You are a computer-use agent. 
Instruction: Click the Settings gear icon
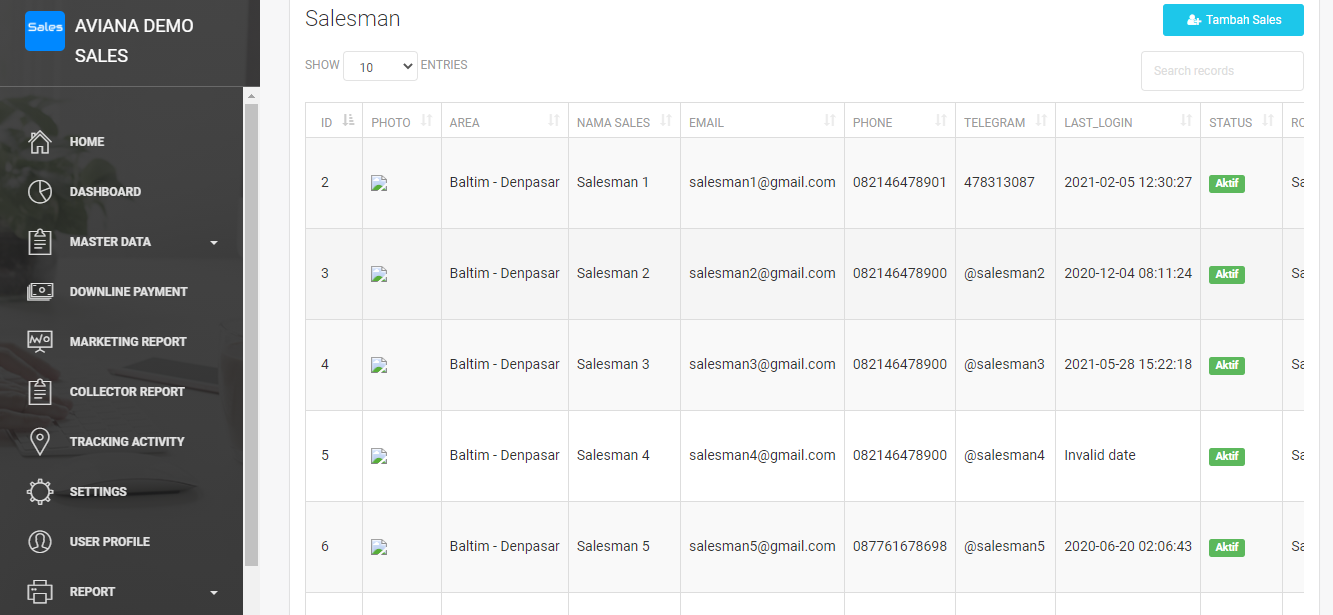tap(40, 492)
